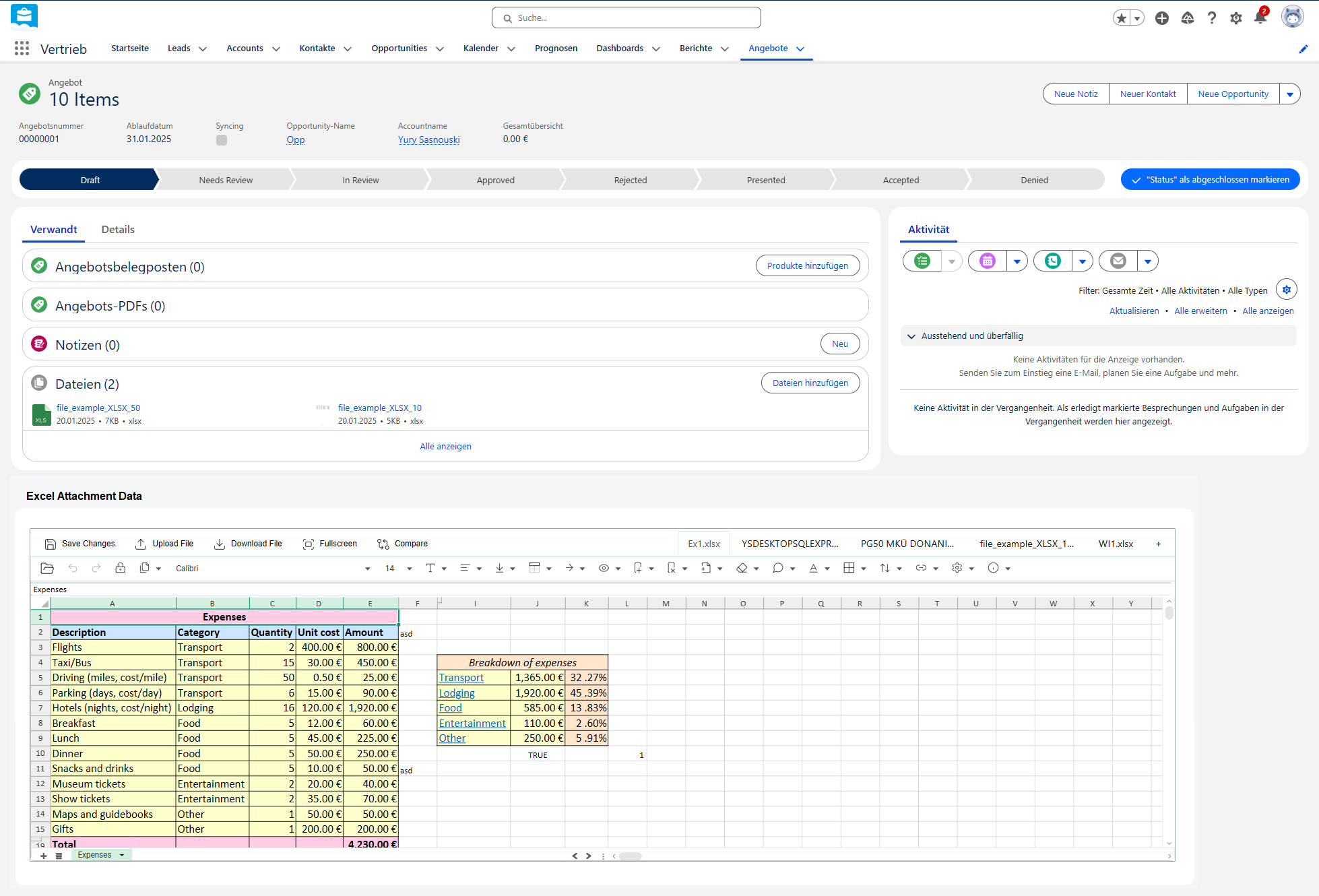The height and width of the screenshot is (896, 1319).
Task: Collapse Ausstehend und überfällig section
Action: point(911,336)
